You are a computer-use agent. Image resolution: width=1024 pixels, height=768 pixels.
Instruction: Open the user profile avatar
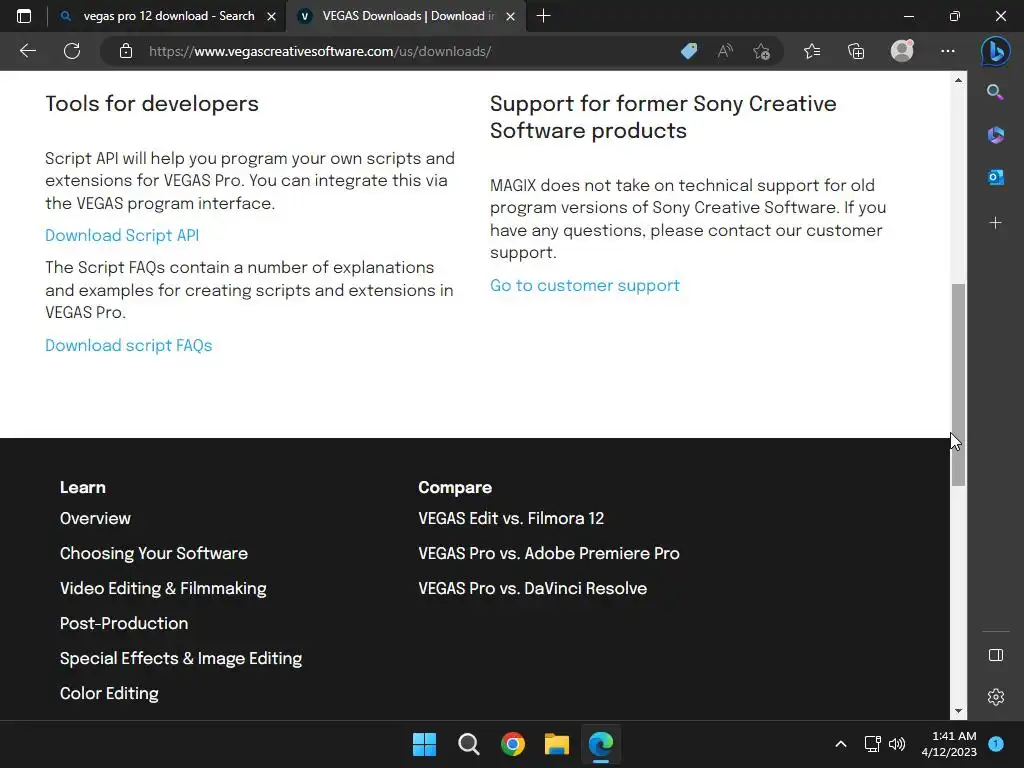902,50
